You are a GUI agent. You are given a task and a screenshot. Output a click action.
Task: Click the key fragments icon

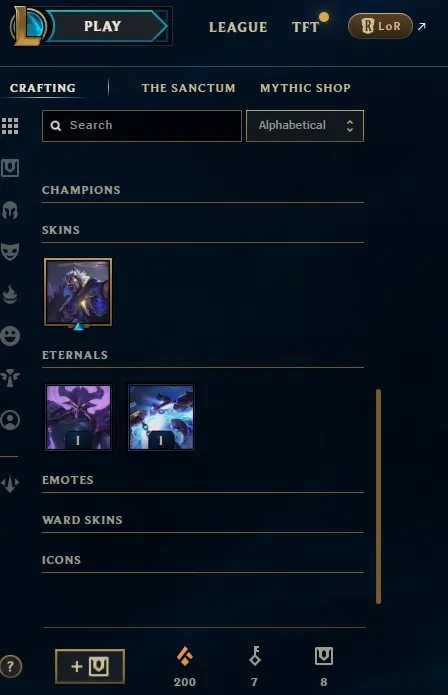(x=254, y=656)
